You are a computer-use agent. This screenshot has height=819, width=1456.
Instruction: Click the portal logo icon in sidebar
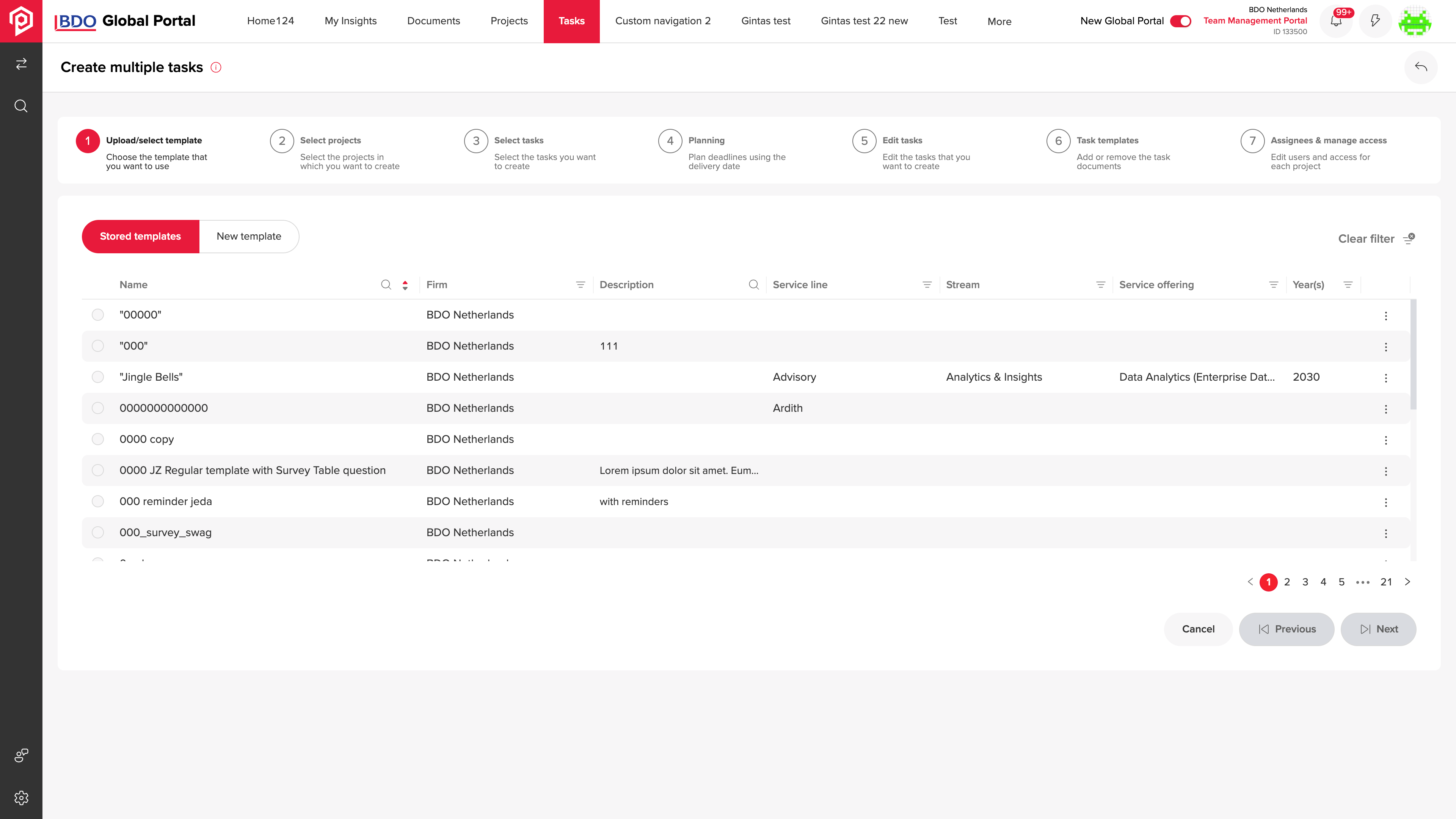(x=21, y=21)
